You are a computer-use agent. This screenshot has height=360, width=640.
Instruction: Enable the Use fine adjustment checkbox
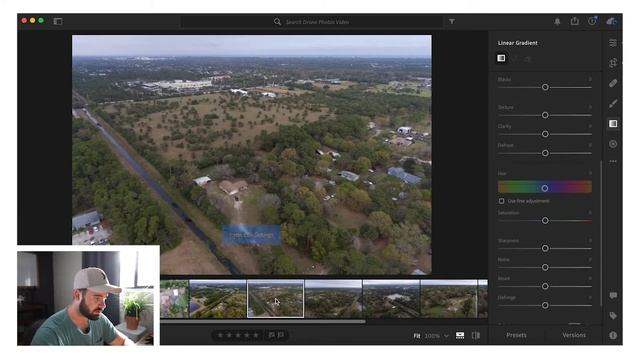[x=501, y=201]
